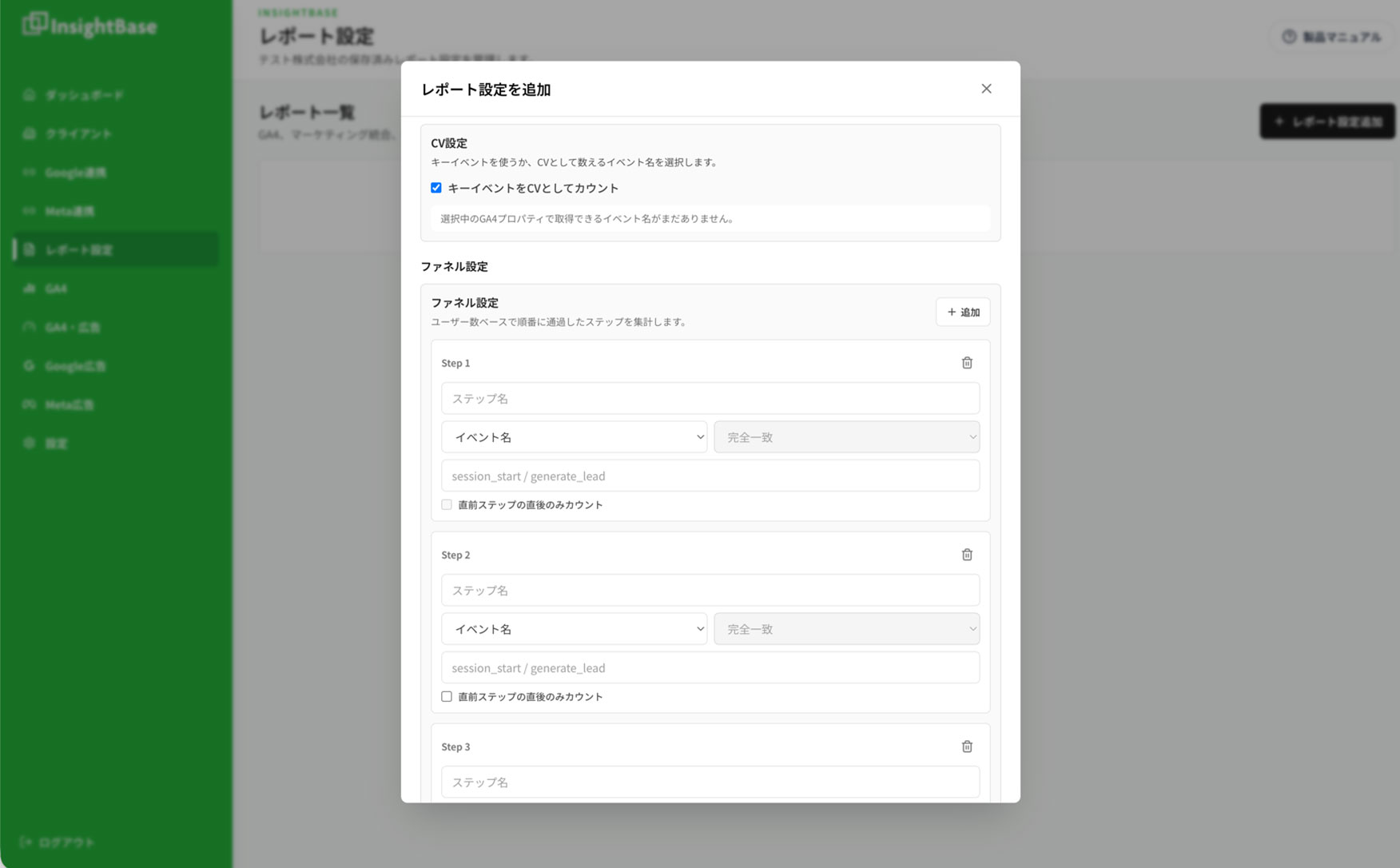Screen dimensions: 1400x868
Task: Open 設定 in the sidebar
Action: (115, 443)
